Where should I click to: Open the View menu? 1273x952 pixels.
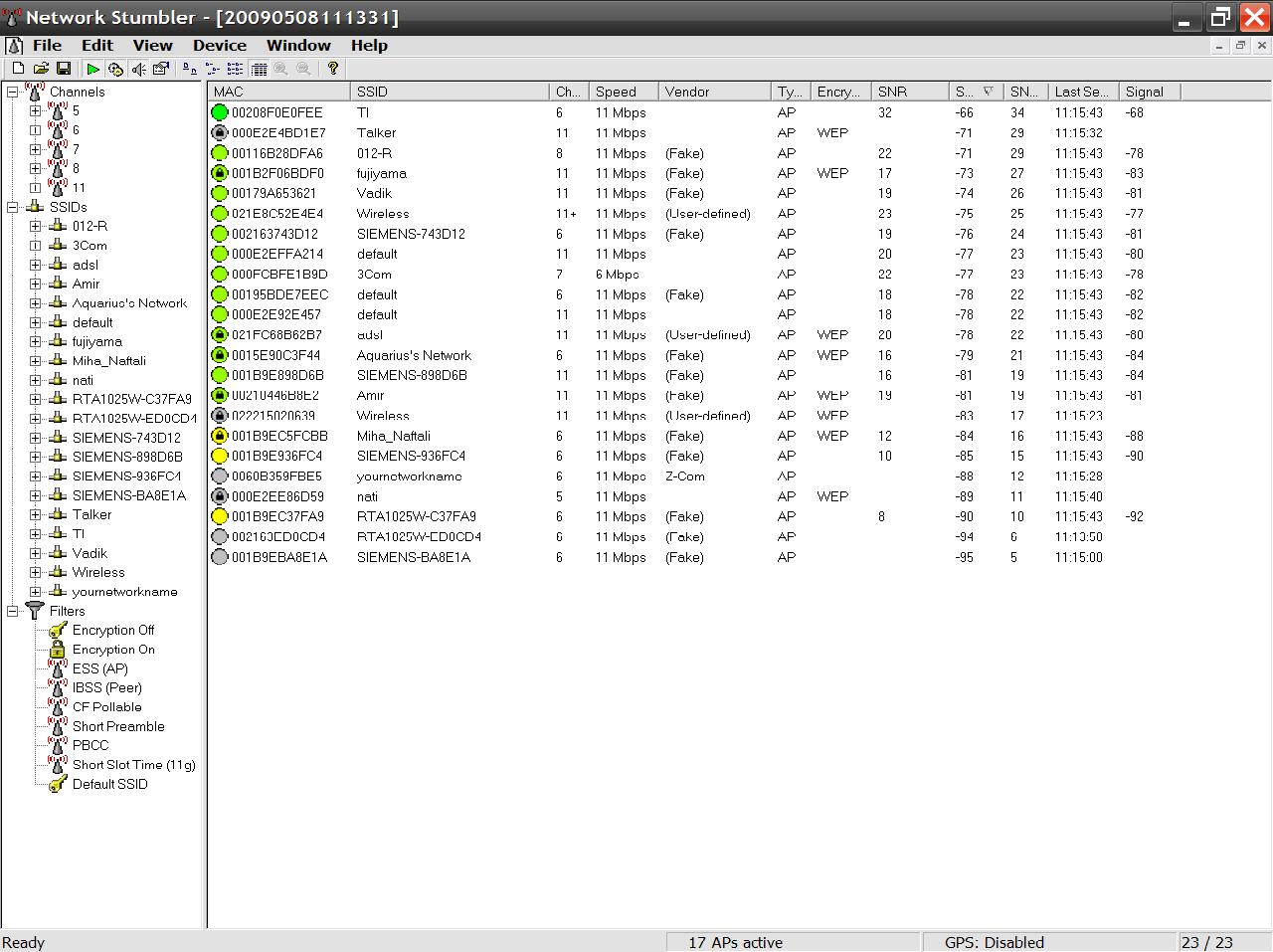click(x=153, y=46)
